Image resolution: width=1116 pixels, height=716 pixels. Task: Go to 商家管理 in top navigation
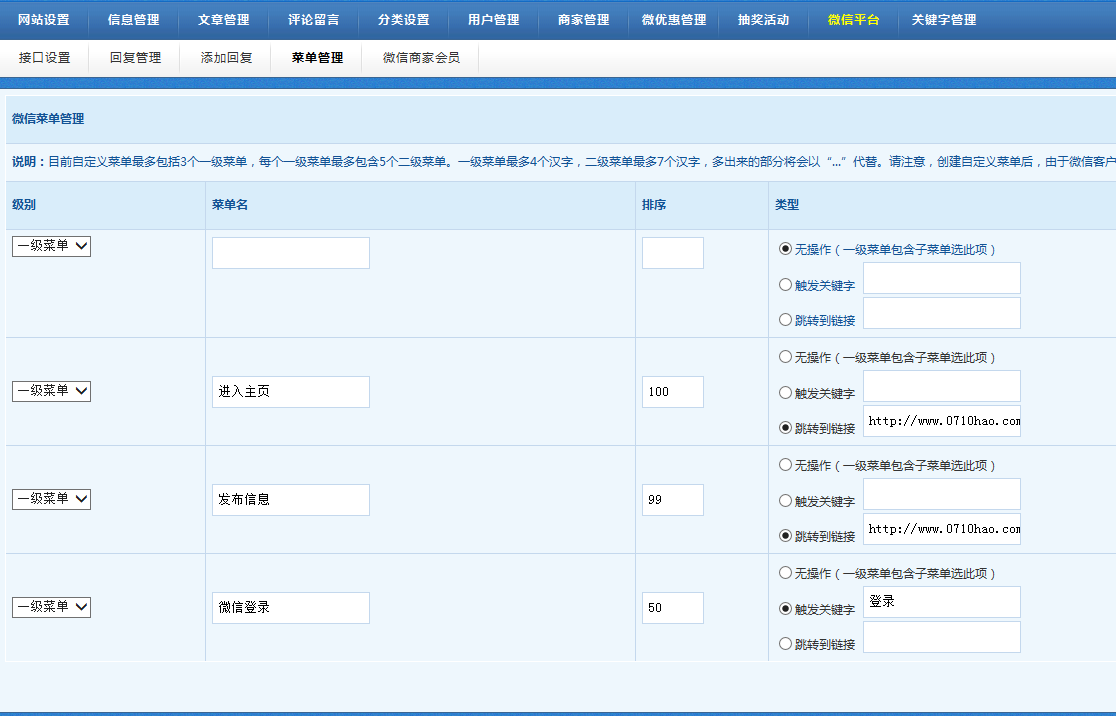[x=583, y=20]
